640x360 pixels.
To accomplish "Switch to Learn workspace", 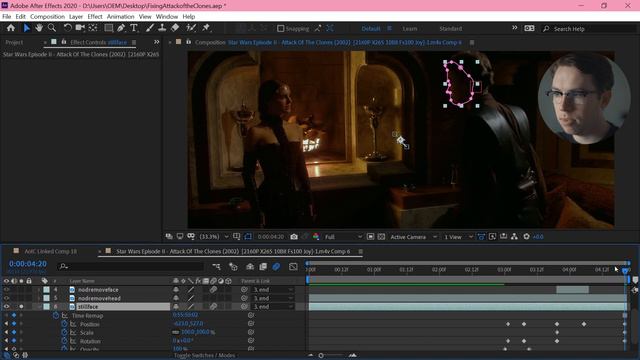I will tap(410, 29).
